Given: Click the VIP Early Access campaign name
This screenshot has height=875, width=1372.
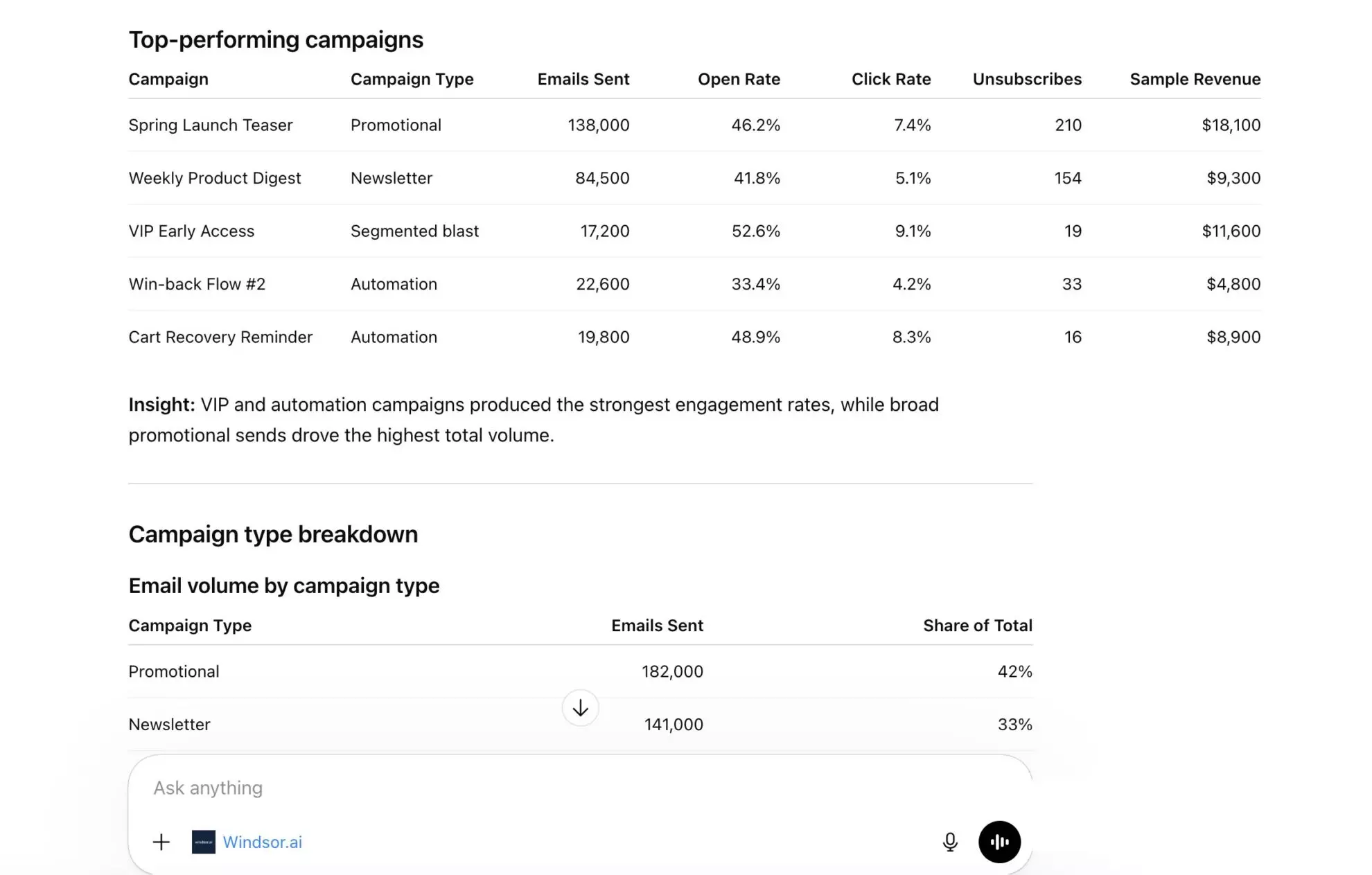Looking at the screenshot, I should coord(191,231).
